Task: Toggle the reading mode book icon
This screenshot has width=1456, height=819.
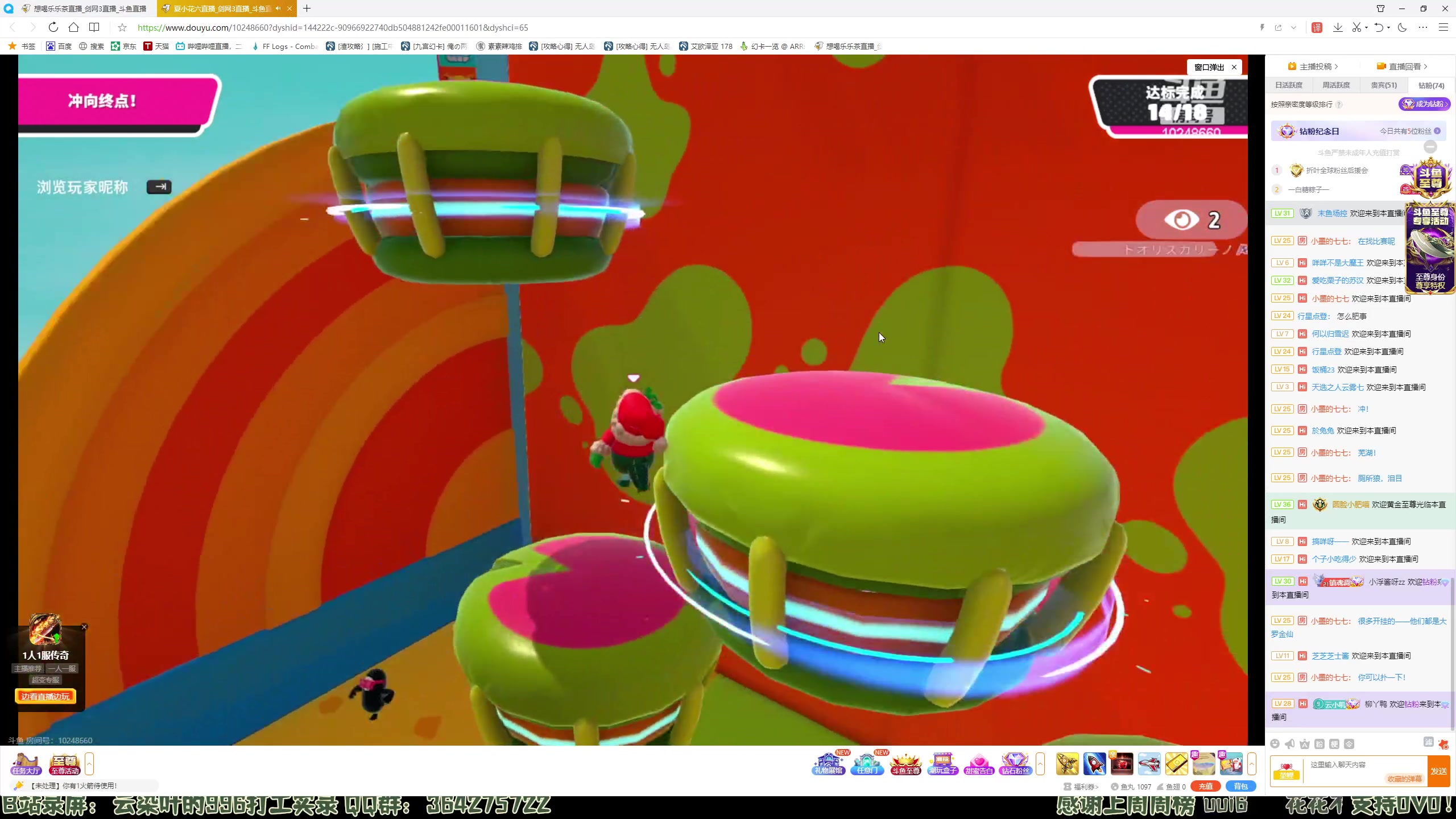Action: click(x=94, y=27)
